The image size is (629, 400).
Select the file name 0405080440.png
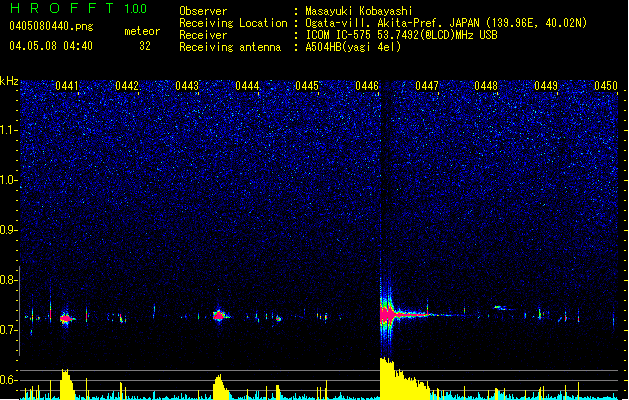coord(51,26)
